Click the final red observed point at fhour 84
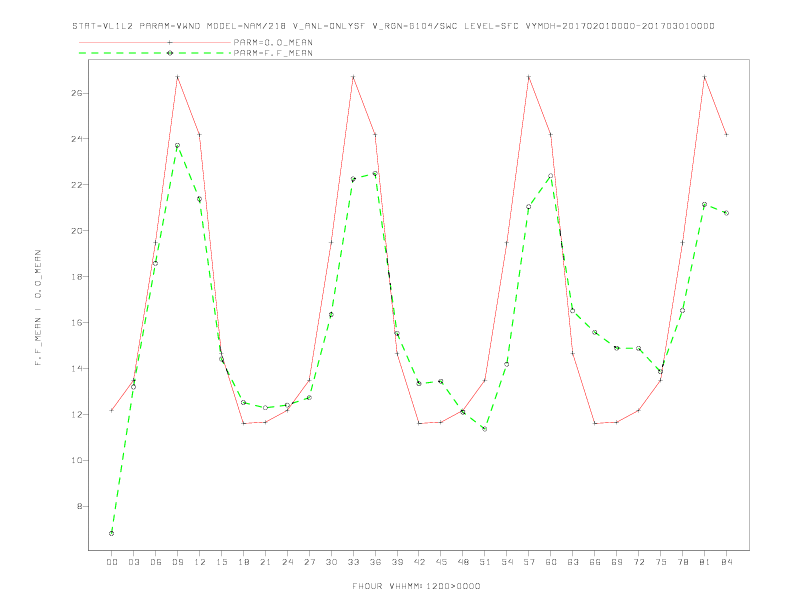The height and width of the screenshot is (612, 792). 726,134
